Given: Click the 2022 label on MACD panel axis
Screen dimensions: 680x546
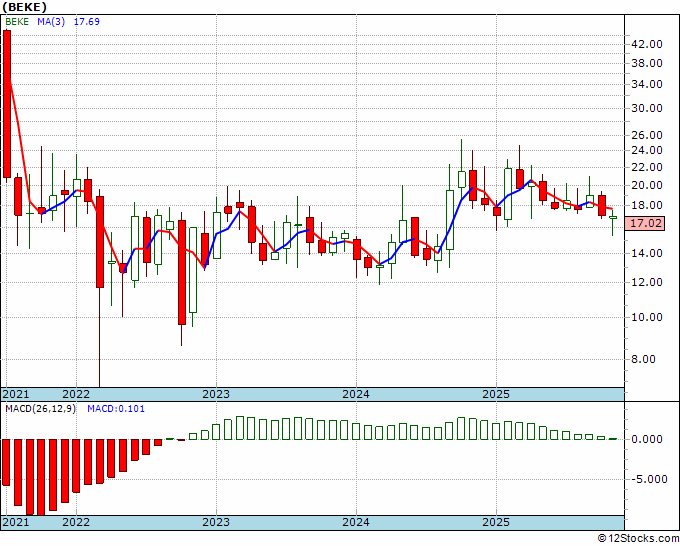Looking at the screenshot, I should (76, 522).
